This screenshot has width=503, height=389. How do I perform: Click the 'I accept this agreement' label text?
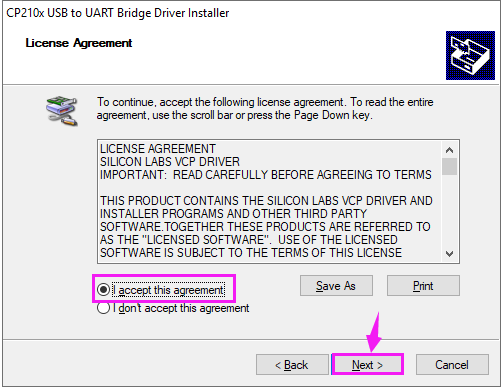tap(169, 290)
